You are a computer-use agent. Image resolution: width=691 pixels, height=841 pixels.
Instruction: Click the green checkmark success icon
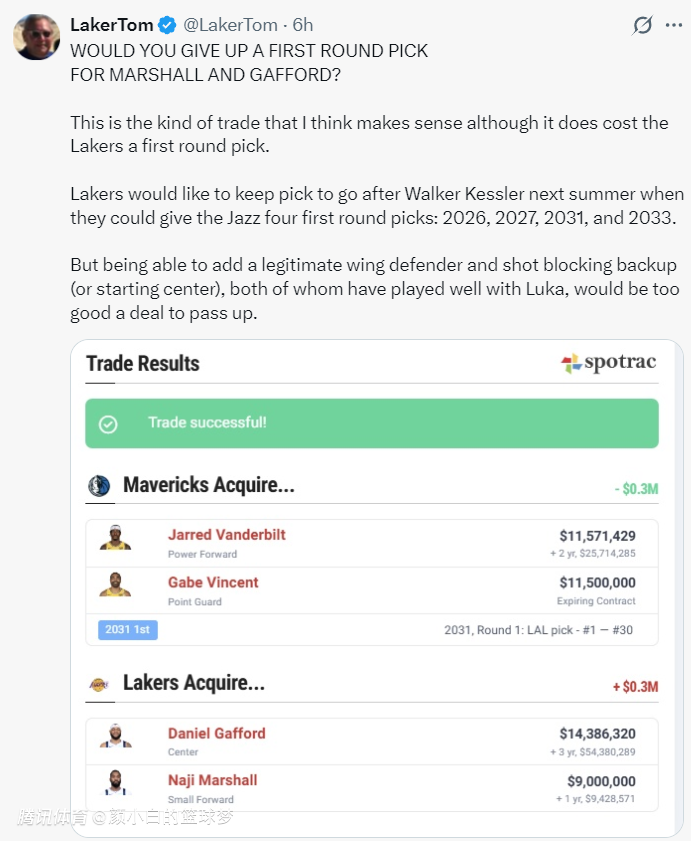[x=109, y=424]
